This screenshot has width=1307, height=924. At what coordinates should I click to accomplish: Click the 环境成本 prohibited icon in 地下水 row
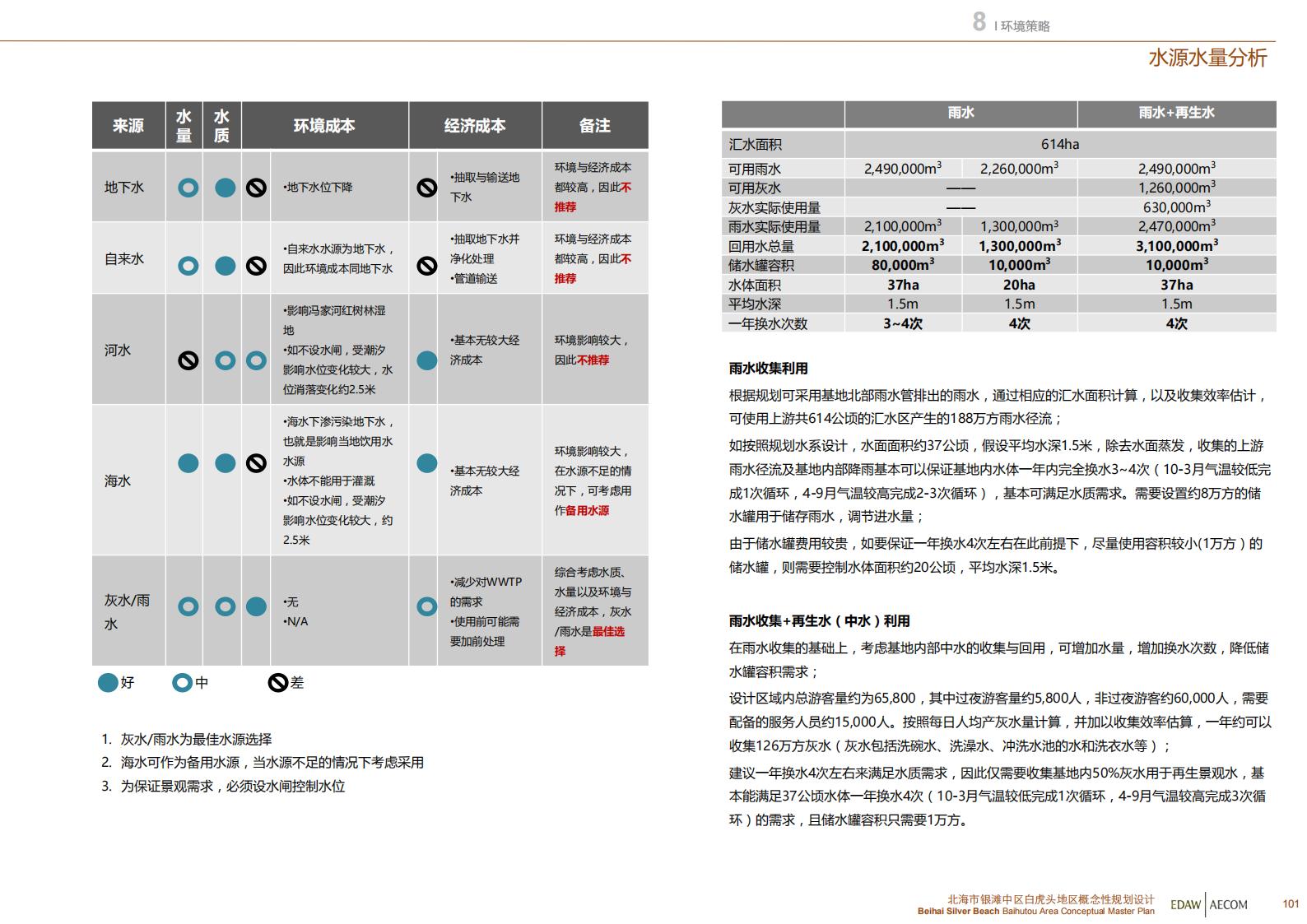(x=256, y=188)
